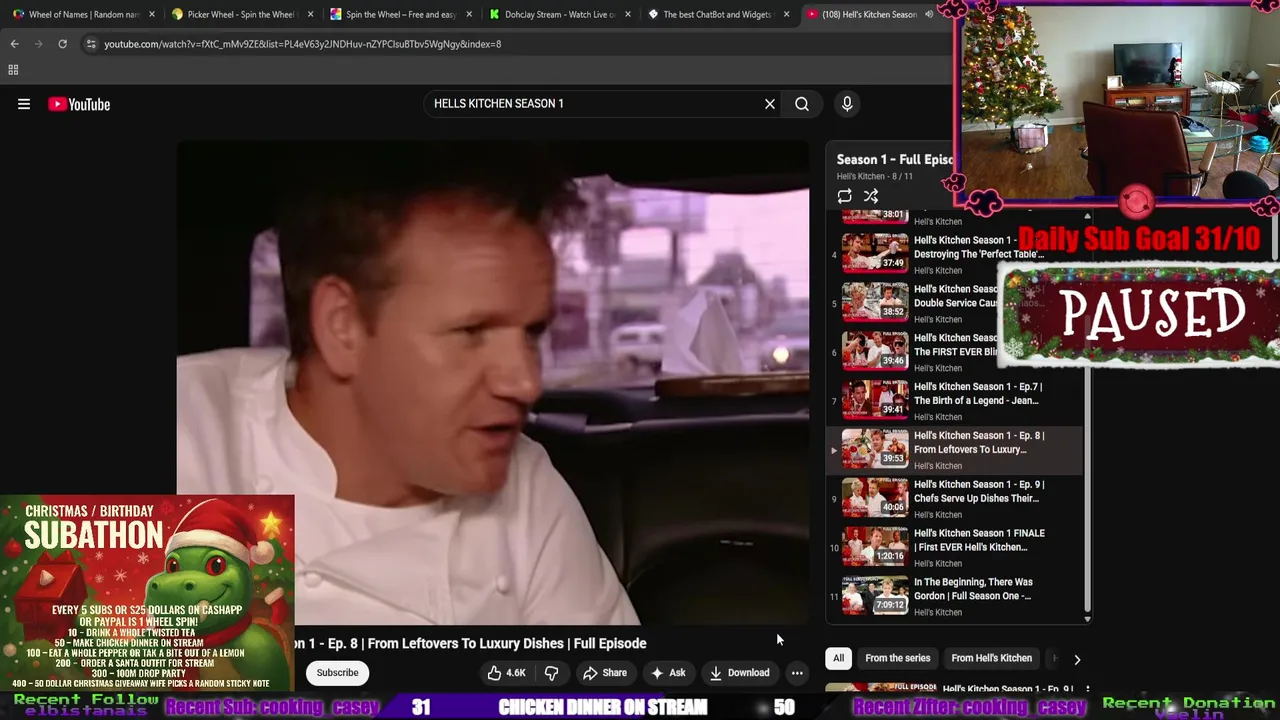1280x720 pixels.
Task: Open more actions three-dot menu
Action: [797, 673]
